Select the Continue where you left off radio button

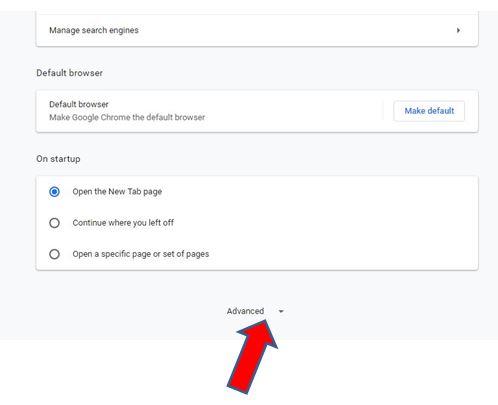coord(54,223)
